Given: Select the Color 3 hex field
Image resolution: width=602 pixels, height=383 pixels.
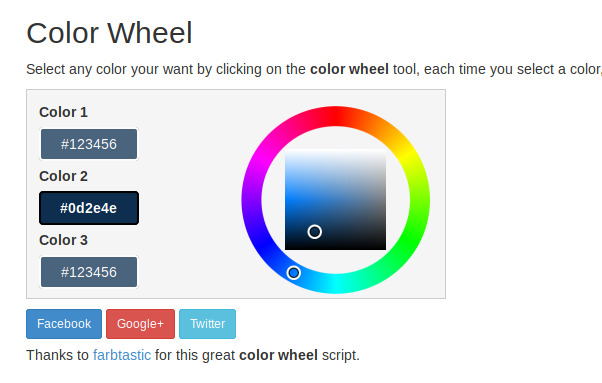Looking at the screenshot, I should 89,272.
